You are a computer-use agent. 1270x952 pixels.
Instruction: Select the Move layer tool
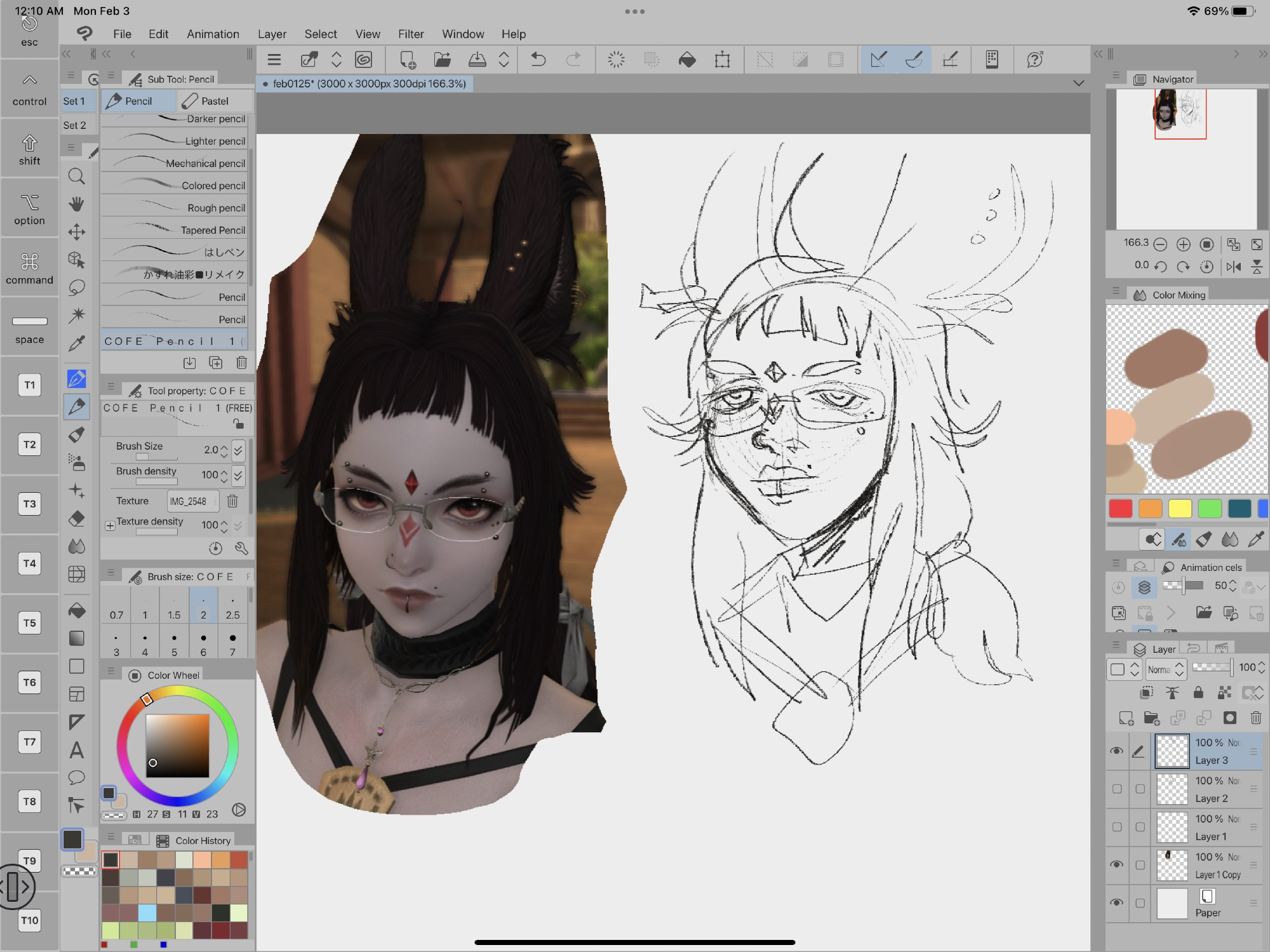[76, 232]
